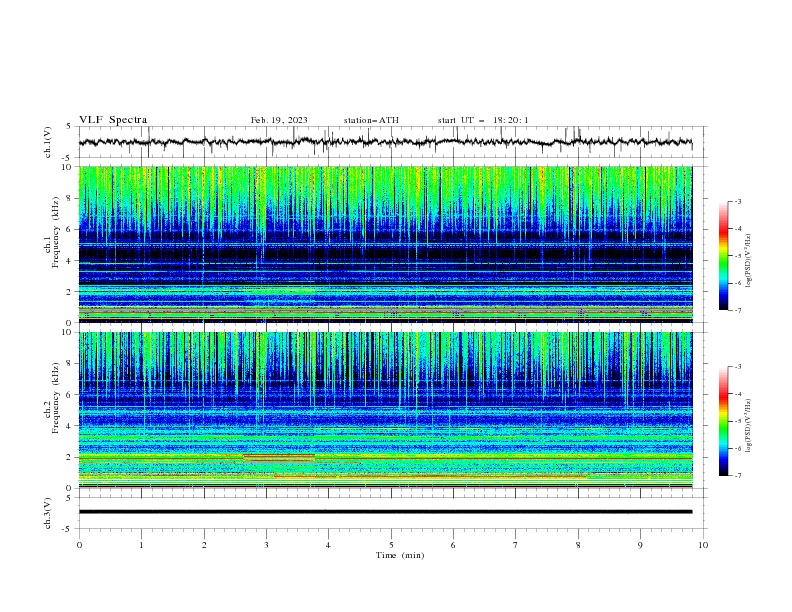Click the ch.1(V) axis label at top

(x=48, y=142)
